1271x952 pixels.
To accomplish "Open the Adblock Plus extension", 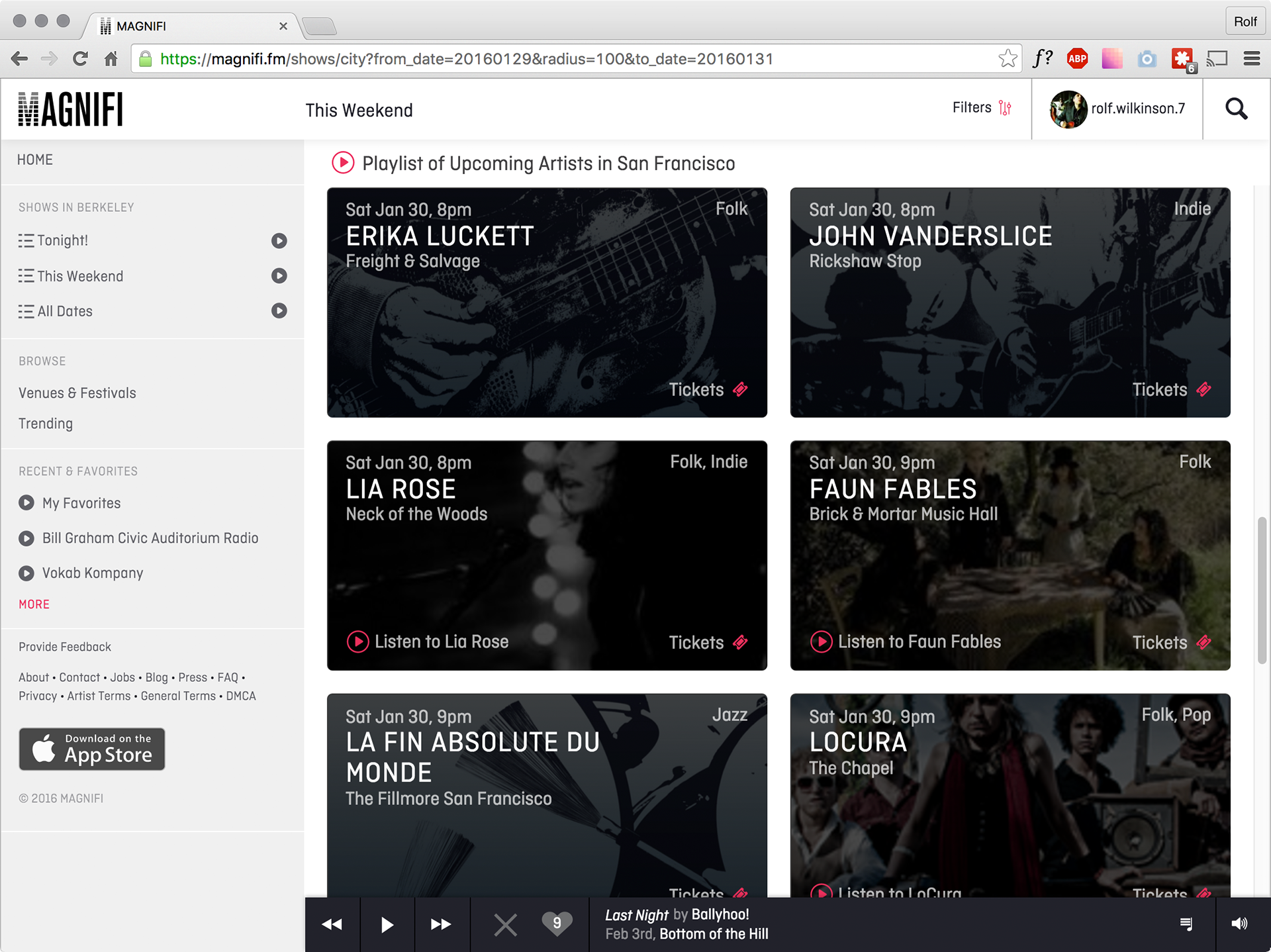I will click(x=1077, y=59).
